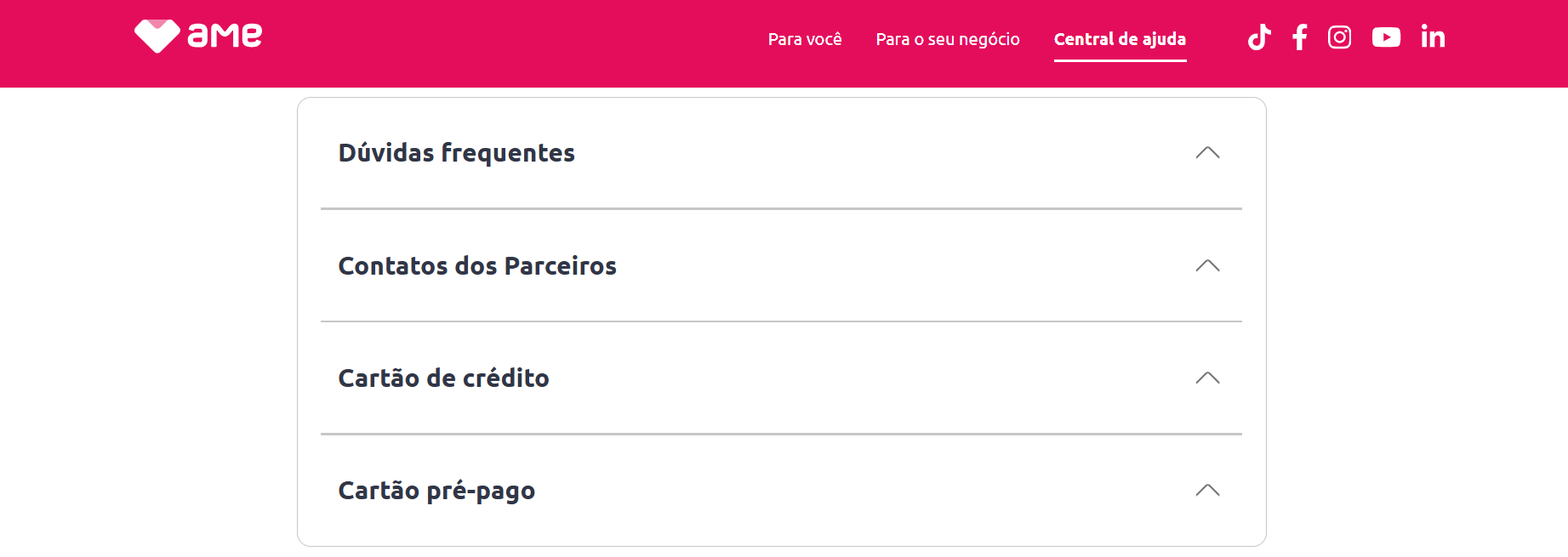The width and height of the screenshot is (1568, 557).
Task: Select the 'Cartão pré-pago' section title
Action: pyautogui.click(x=436, y=491)
